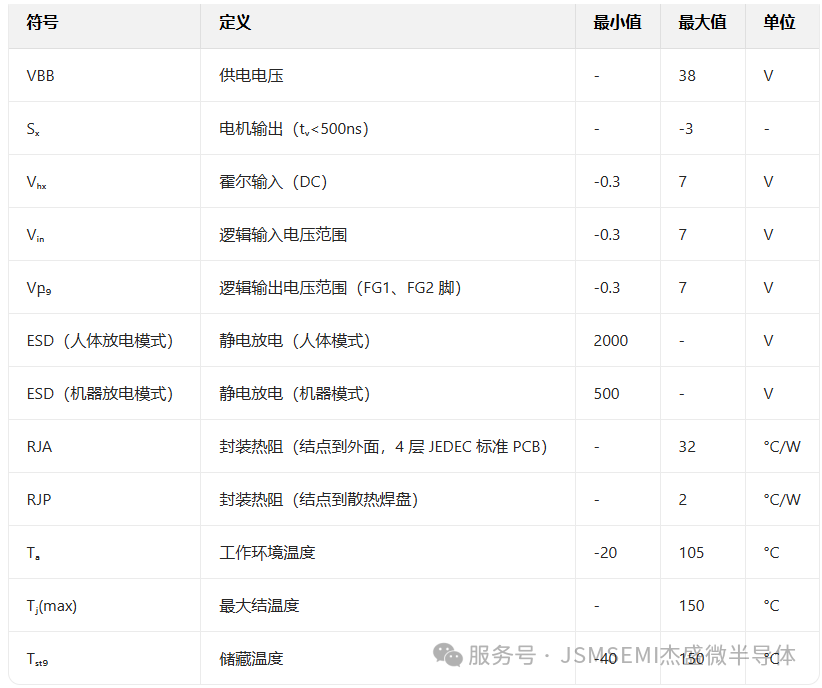Image resolution: width=822 pixels, height=688 pixels.
Task: Click unit V in the 机器模式 row
Action: [x=768, y=394]
